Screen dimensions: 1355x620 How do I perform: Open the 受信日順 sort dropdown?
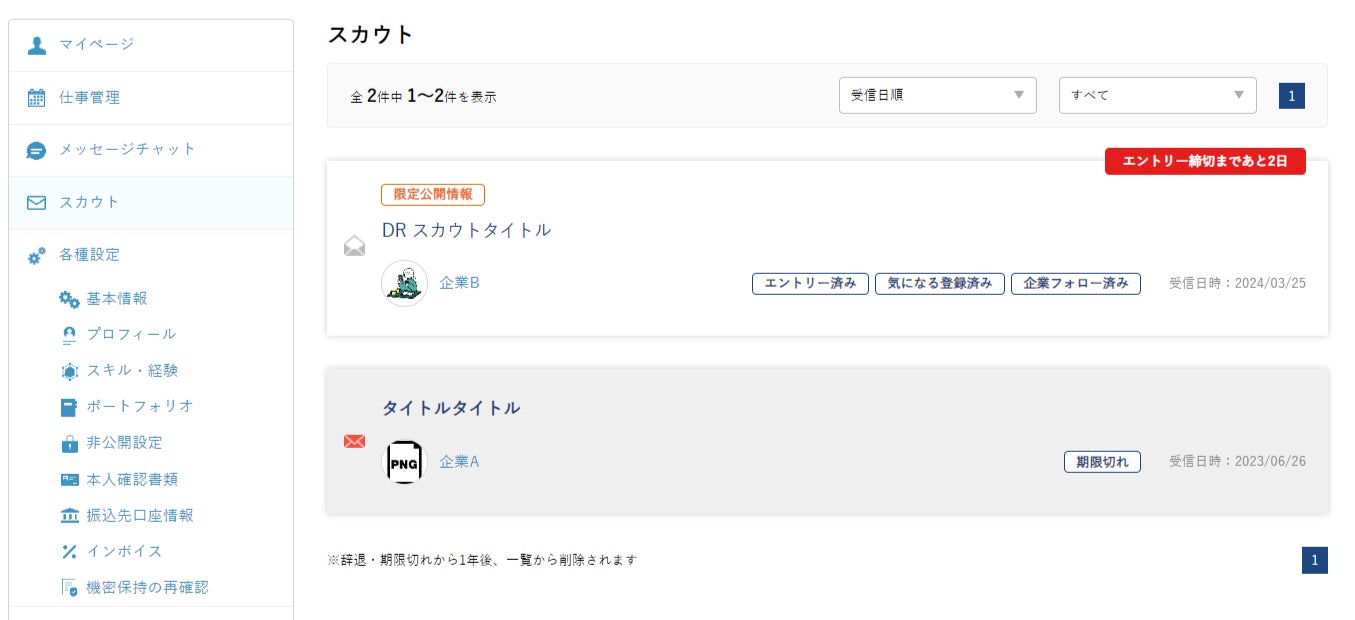tap(937, 95)
